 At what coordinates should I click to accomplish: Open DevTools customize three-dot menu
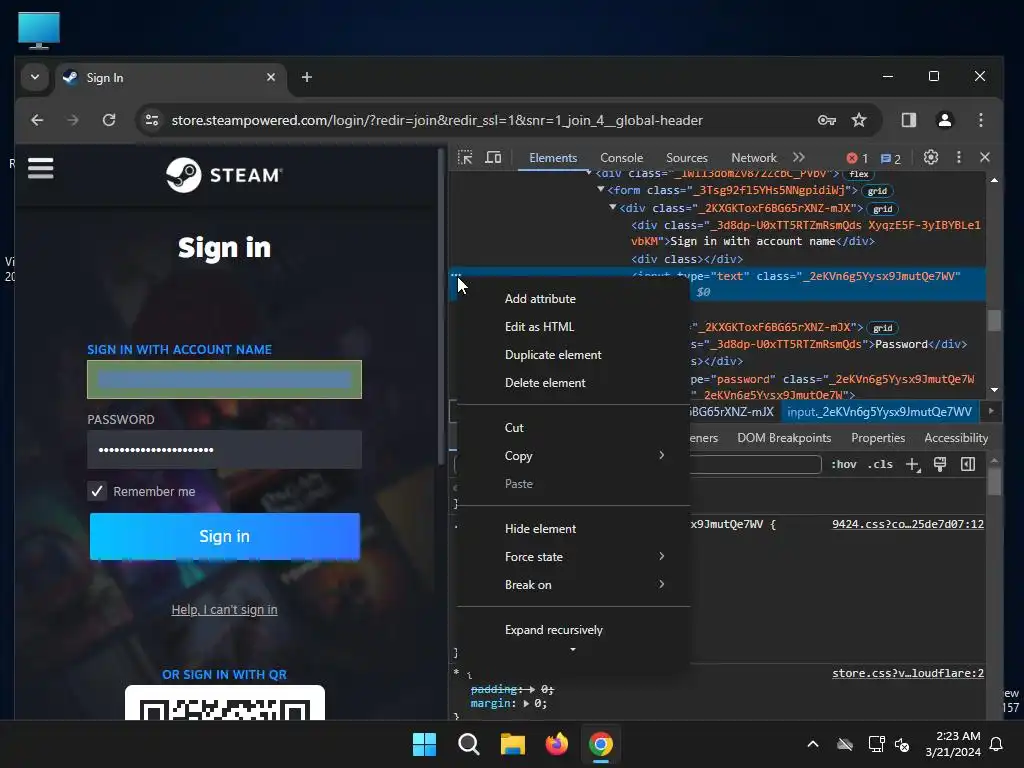click(959, 157)
